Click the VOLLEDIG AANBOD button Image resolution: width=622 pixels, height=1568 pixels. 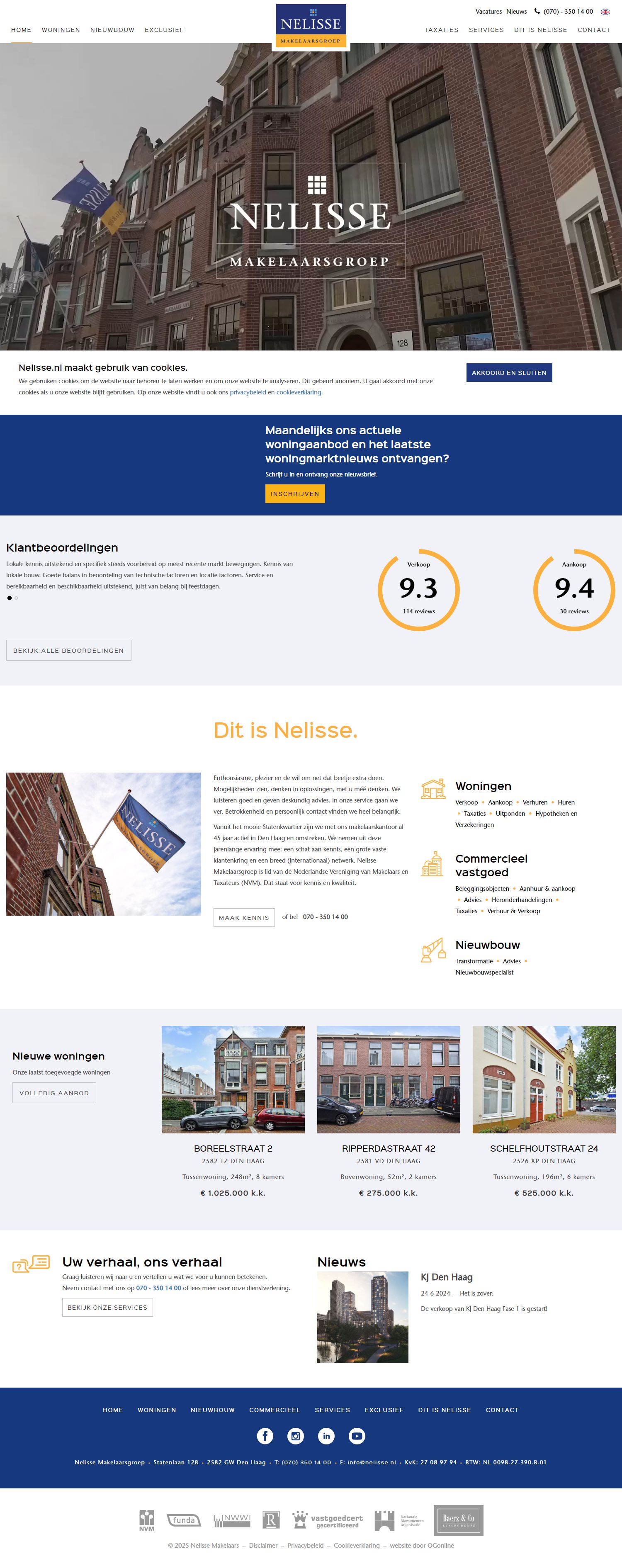click(x=54, y=1093)
